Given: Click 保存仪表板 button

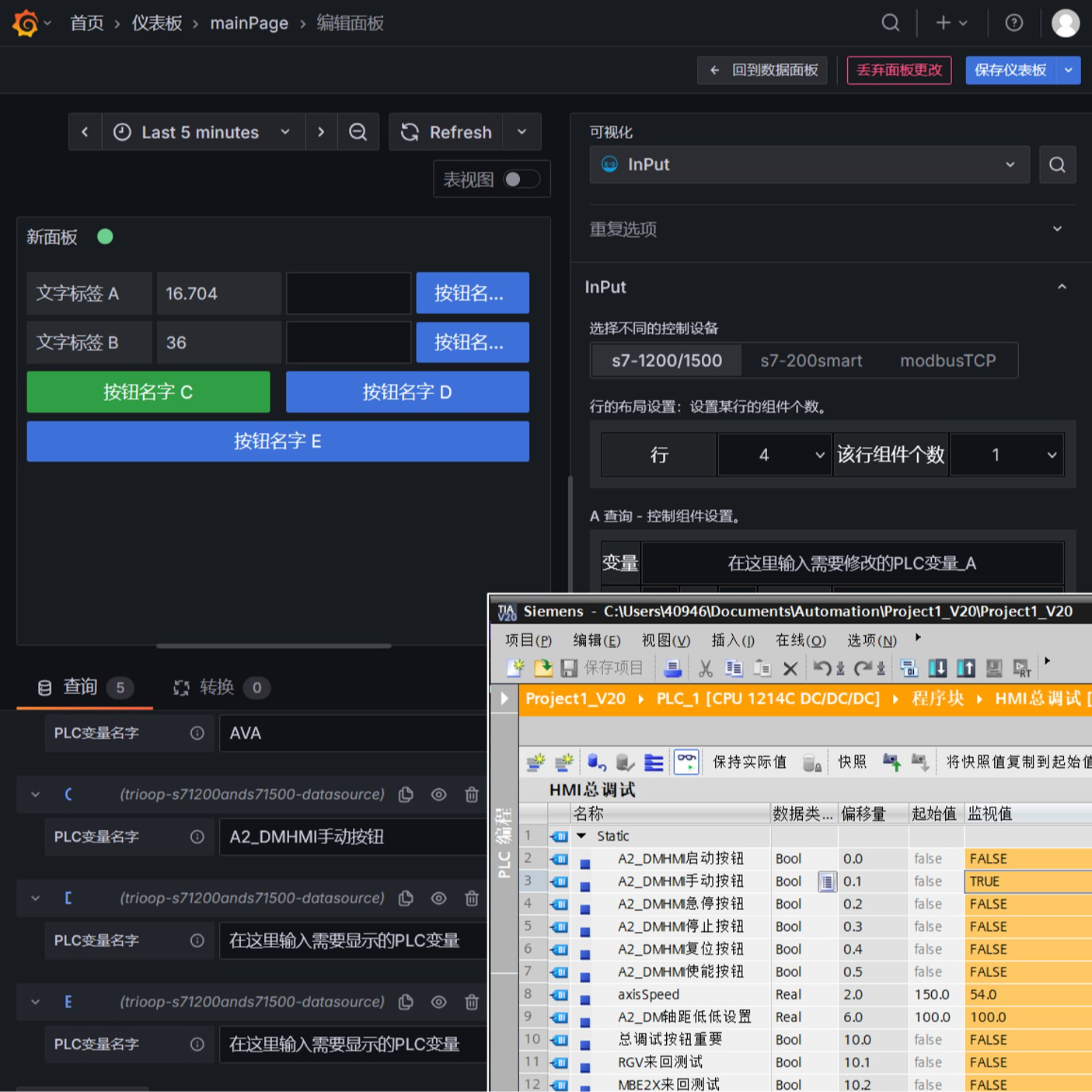Looking at the screenshot, I should 1011,70.
